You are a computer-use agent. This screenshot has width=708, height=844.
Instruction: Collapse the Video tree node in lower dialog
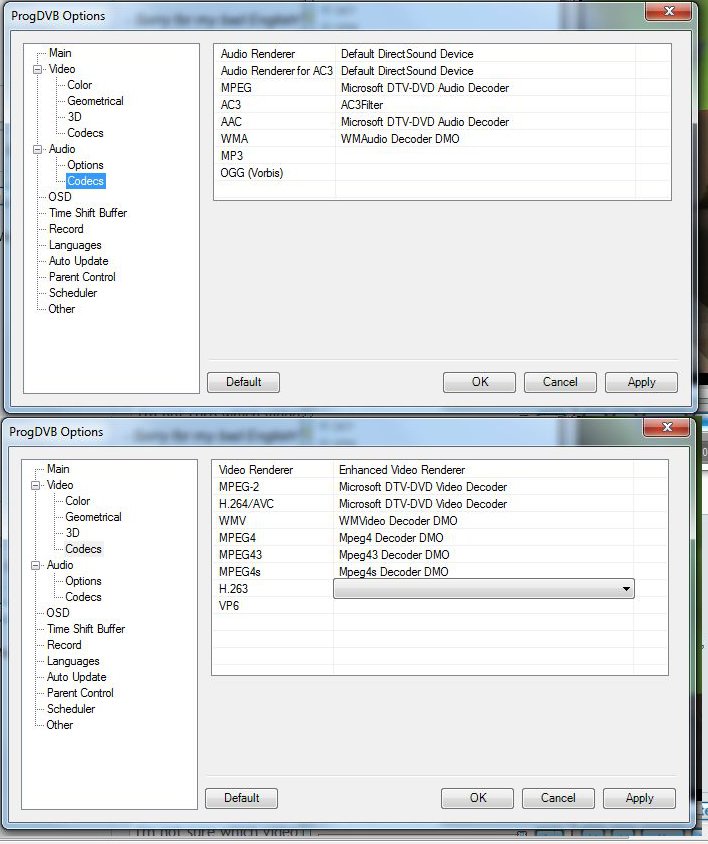pyautogui.click(x=36, y=485)
